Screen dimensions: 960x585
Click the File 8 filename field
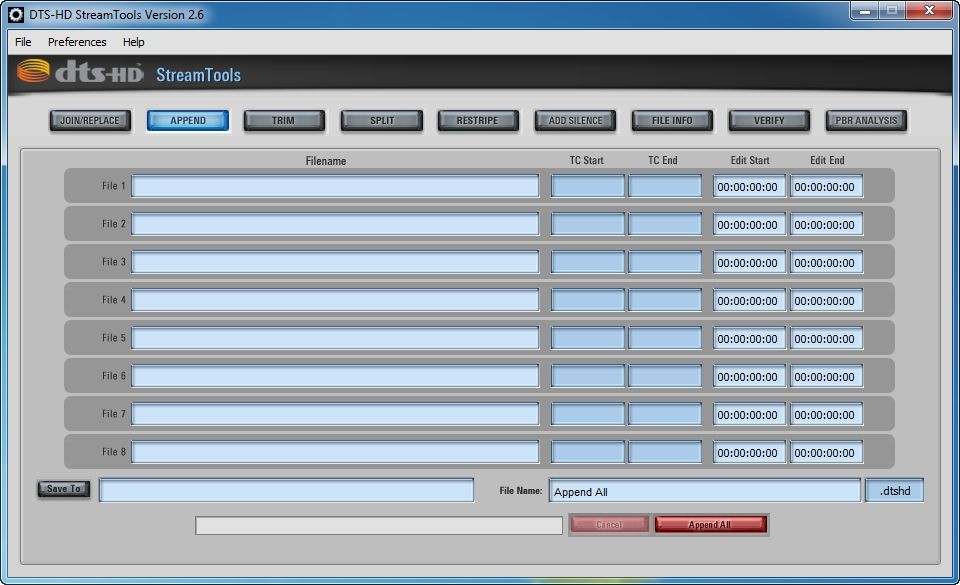[x=336, y=452]
